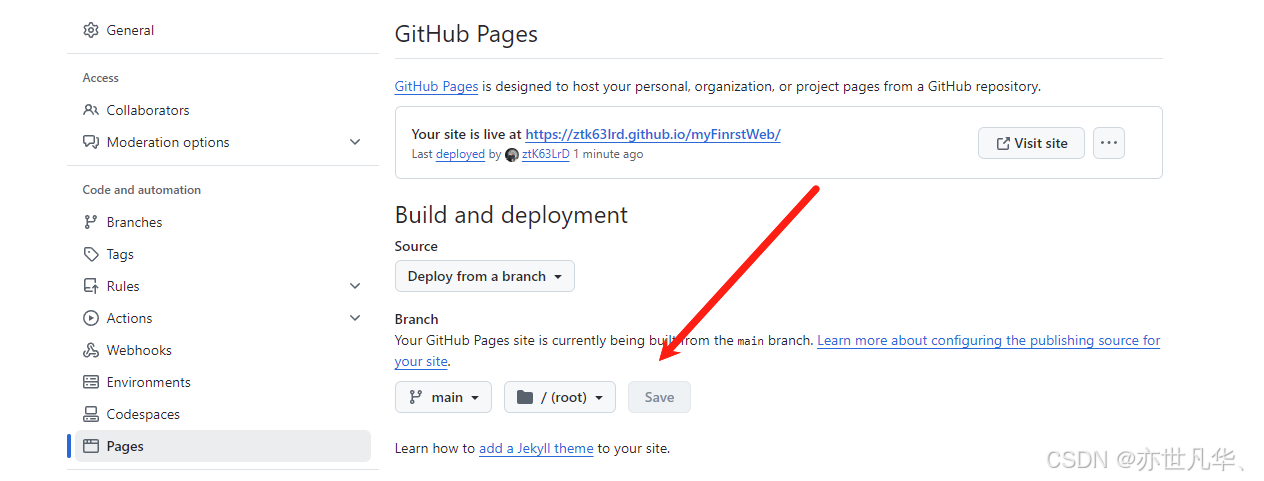Click the Source label
Screen dimensions: 1264x481
[416, 246]
